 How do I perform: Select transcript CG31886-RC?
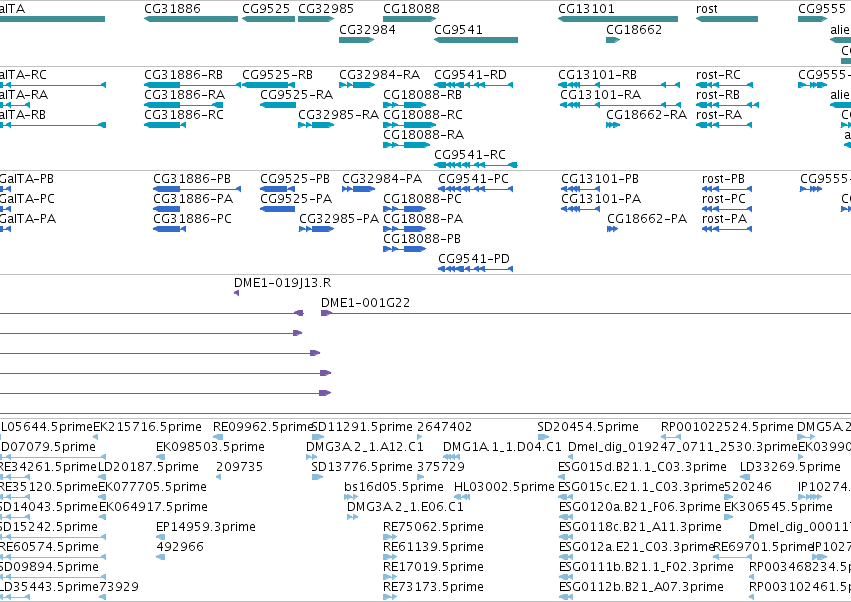(165, 125)
